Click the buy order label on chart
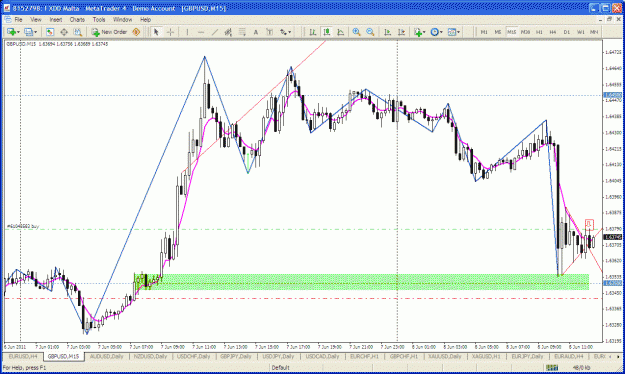 (23, 226)
